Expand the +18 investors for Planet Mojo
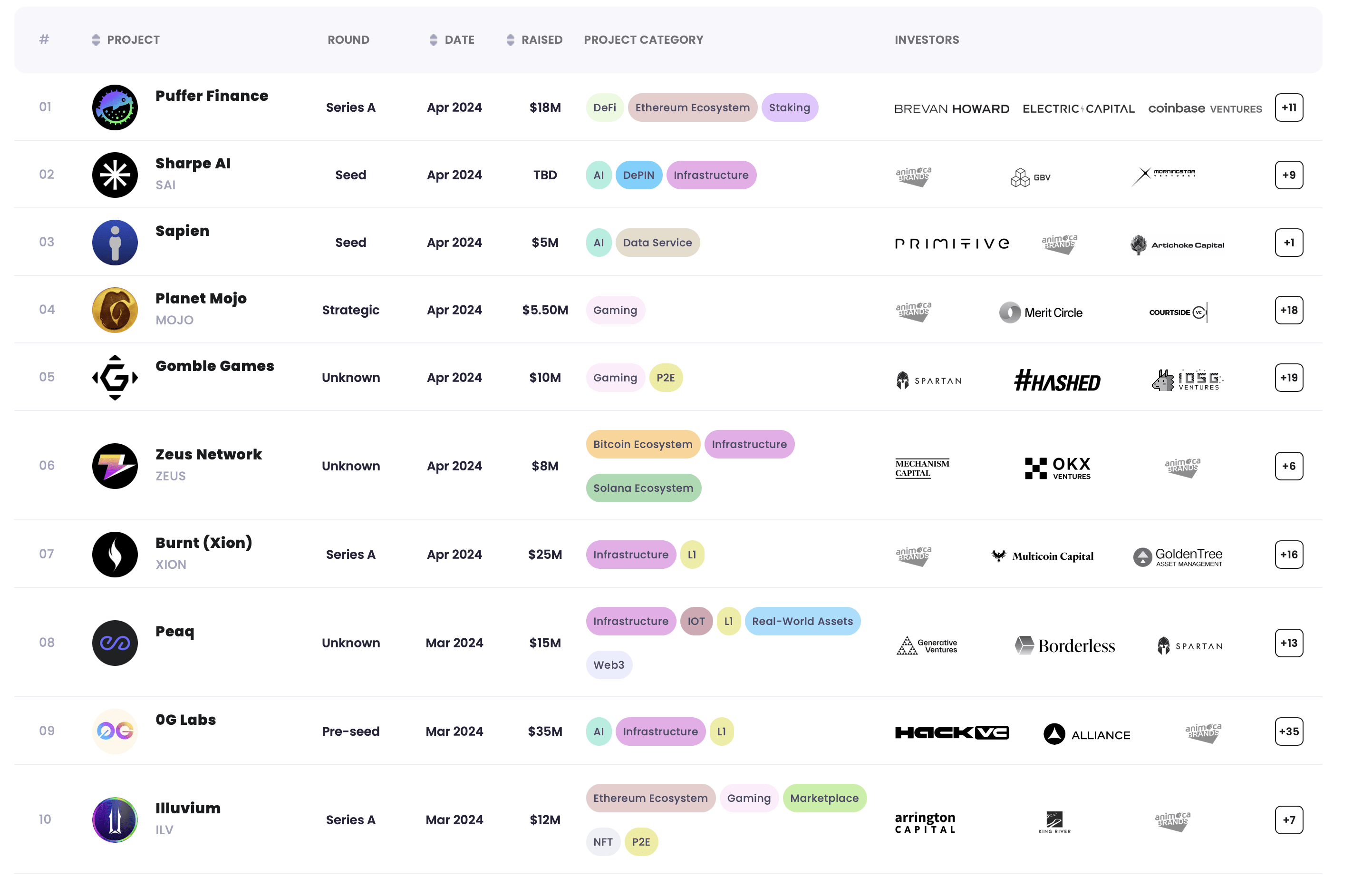Viewport: 1372px width, 878px height. point(1288,310)
